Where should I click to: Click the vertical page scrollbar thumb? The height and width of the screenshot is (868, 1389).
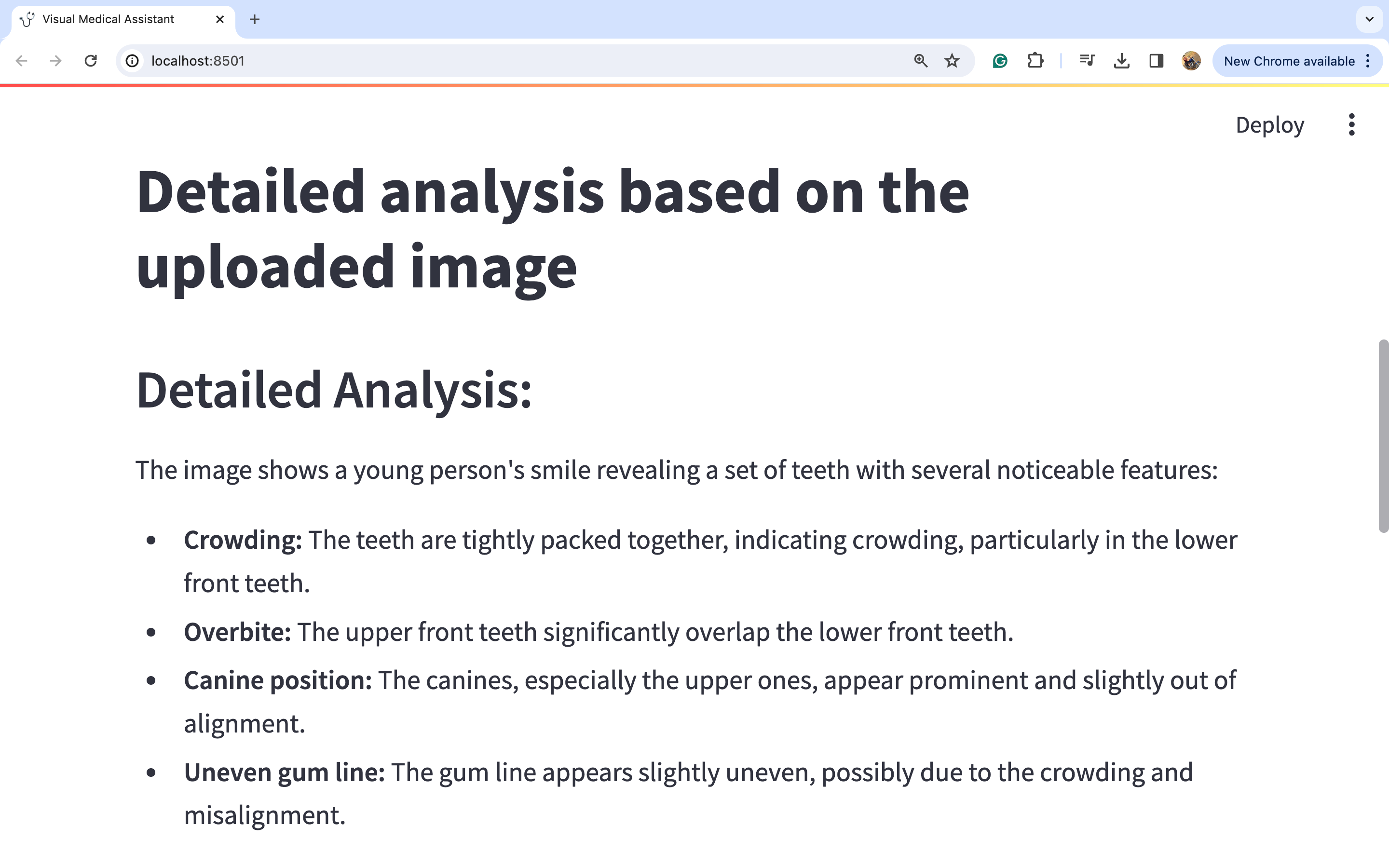point(1383,436)
